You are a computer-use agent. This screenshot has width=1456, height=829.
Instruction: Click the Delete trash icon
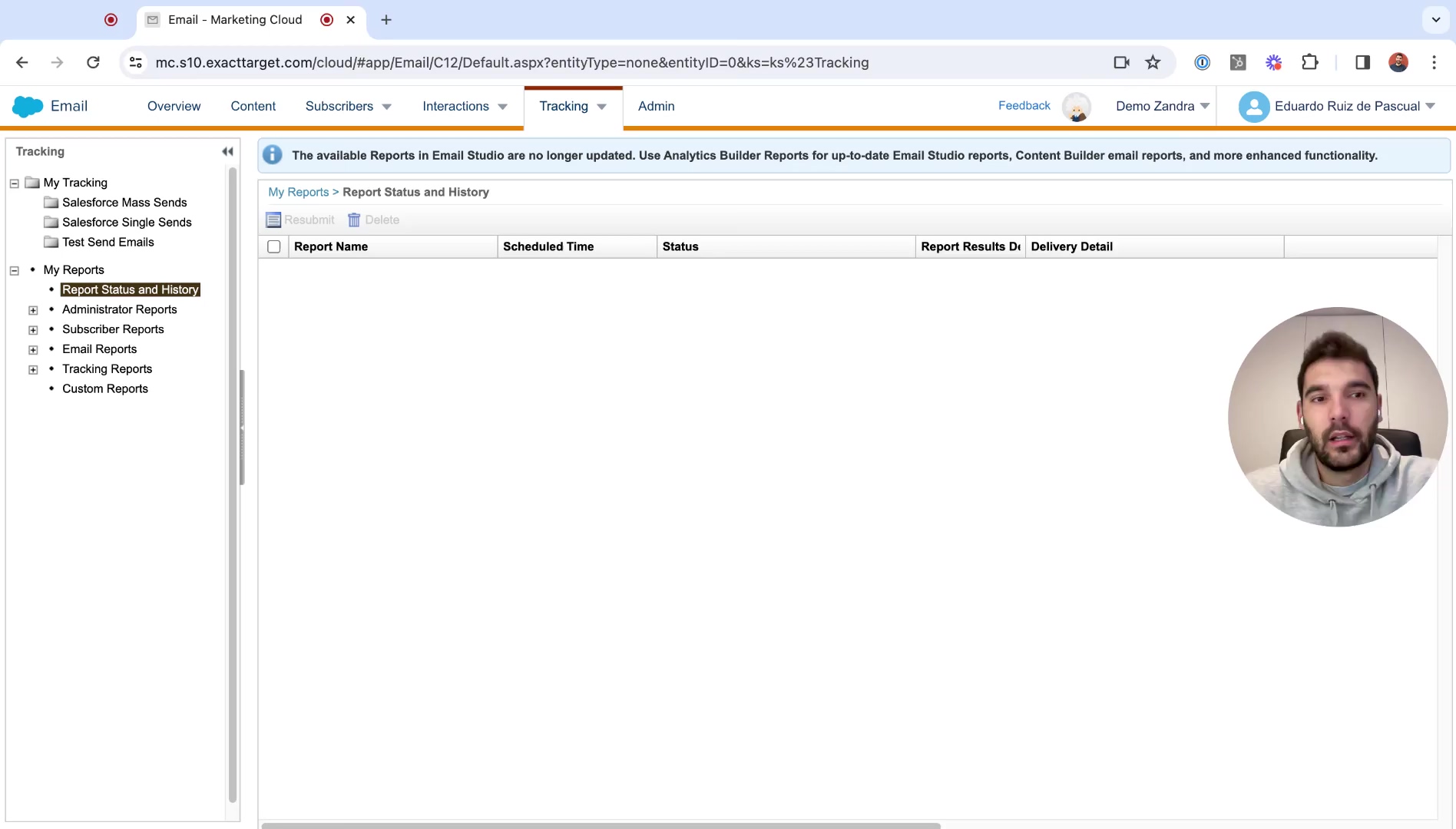pos(354,220)
